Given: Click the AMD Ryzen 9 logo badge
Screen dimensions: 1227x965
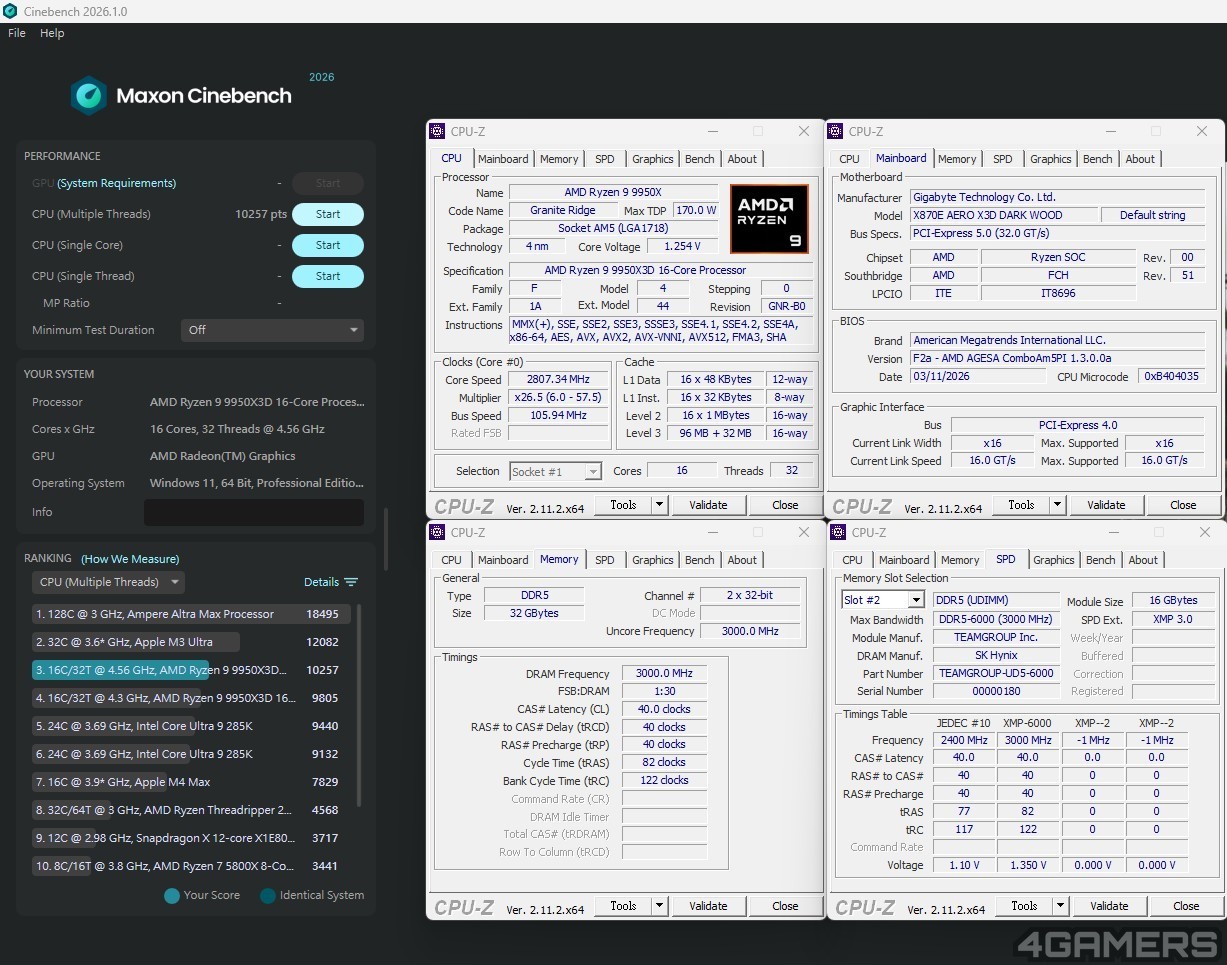Looking at the screenshot, I should 769,219.
